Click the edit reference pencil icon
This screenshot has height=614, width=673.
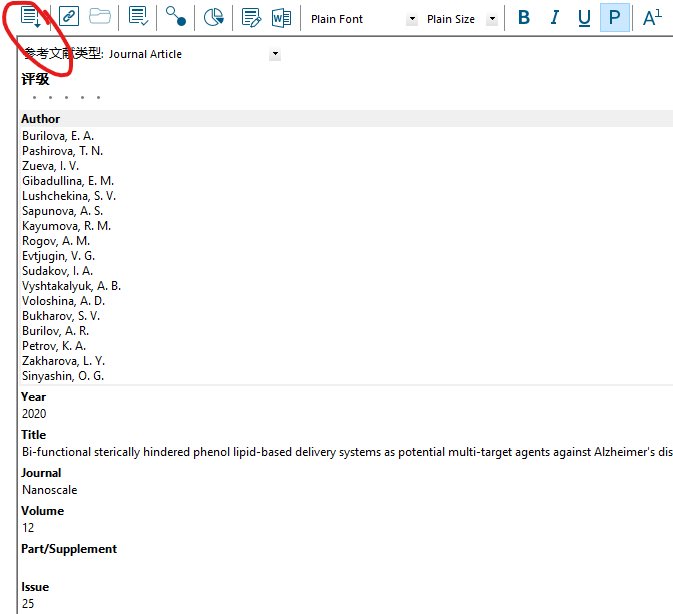pyautogui.click(x=251, y=18)
